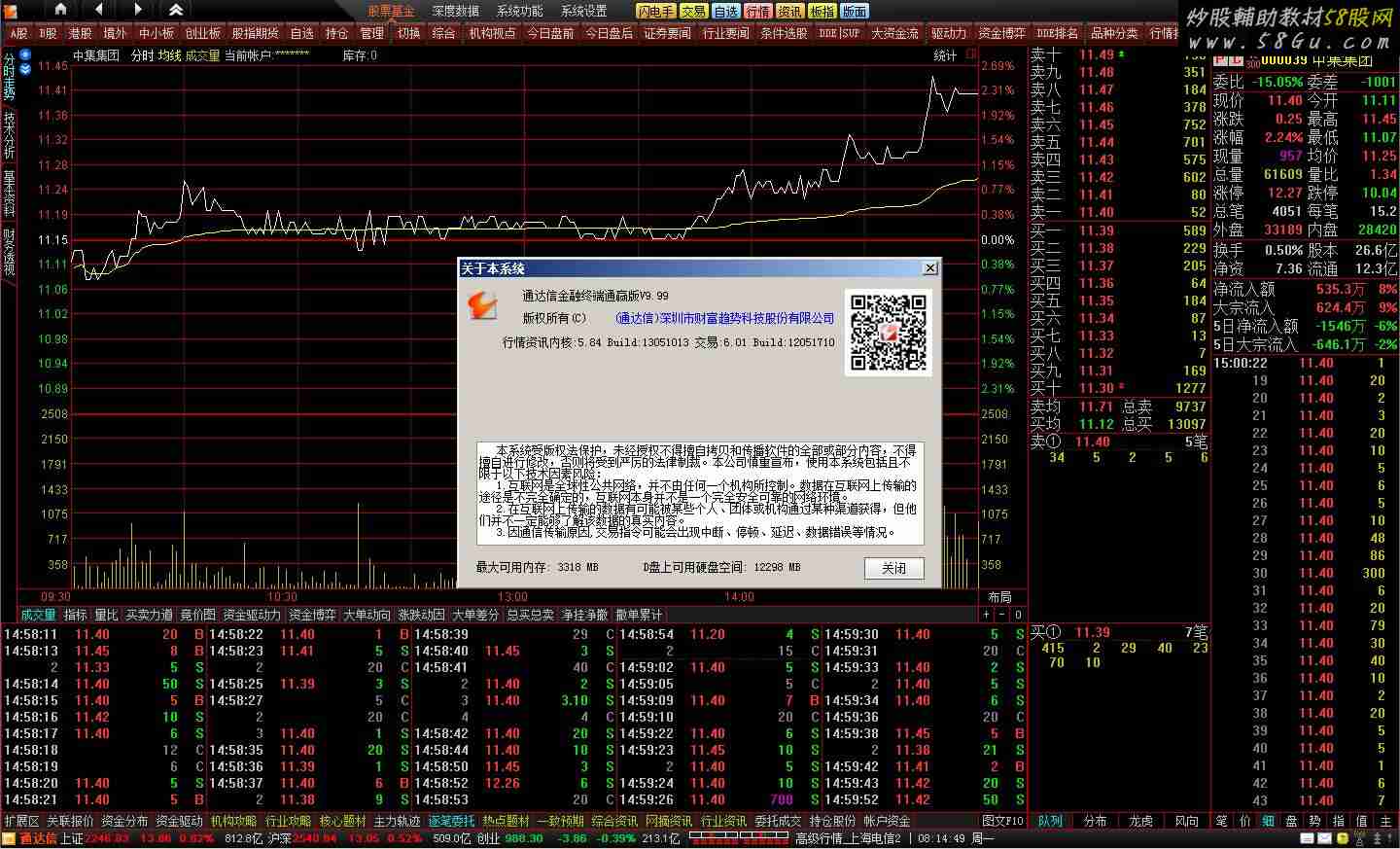Viewport: 1400px width, 849px height.
Task: Select the 买卖力道 indicator tab
Action: click(149, 615)
